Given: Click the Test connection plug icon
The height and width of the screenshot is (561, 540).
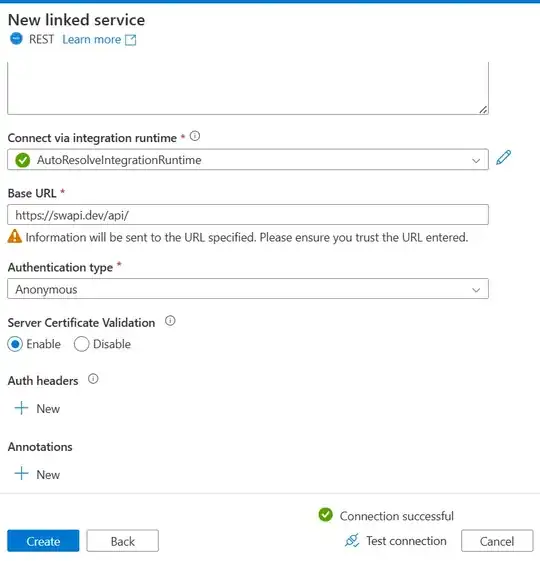Looking at the screenshot, I should pos(352,541).
